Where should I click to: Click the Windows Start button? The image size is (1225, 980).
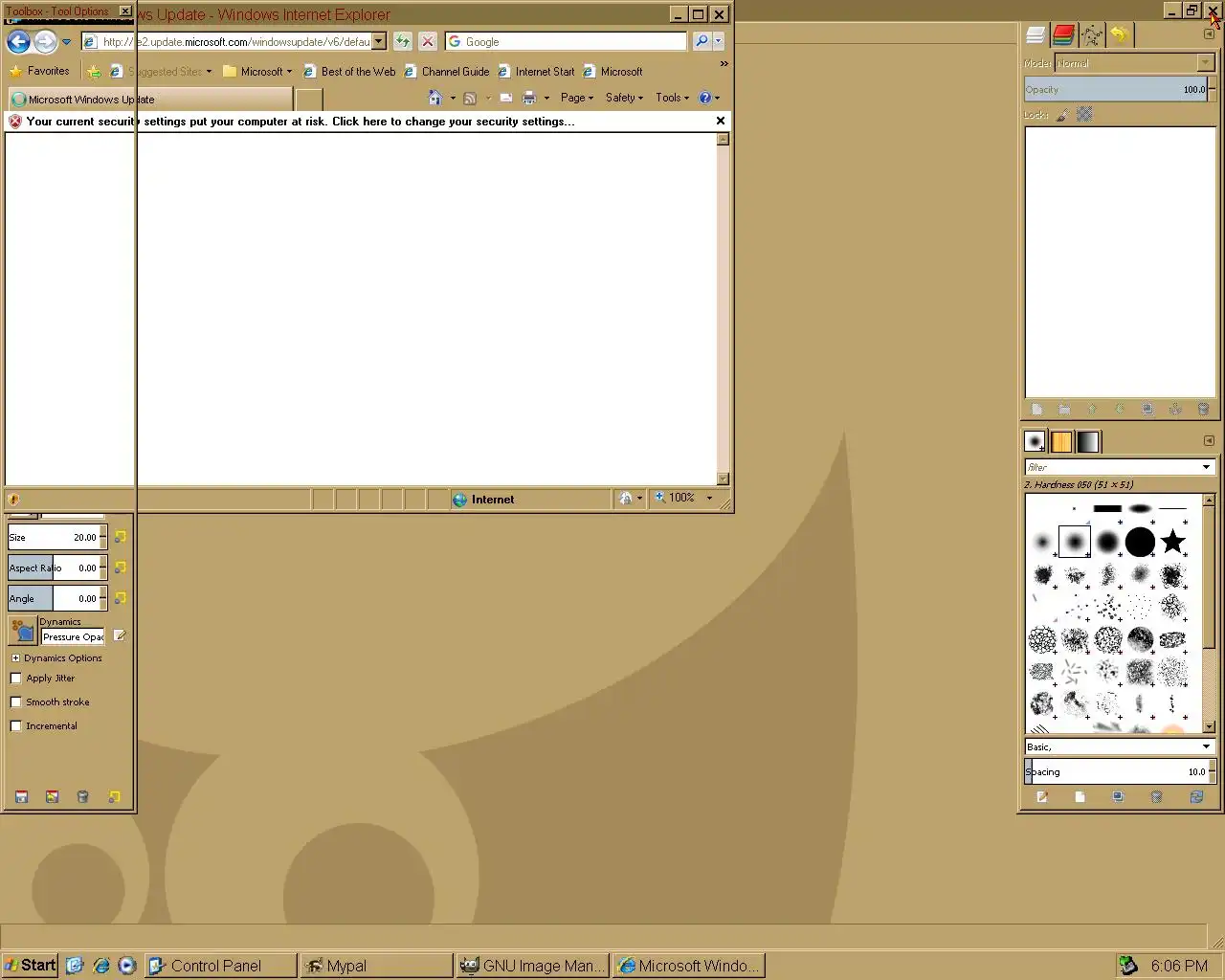[30, 965]
